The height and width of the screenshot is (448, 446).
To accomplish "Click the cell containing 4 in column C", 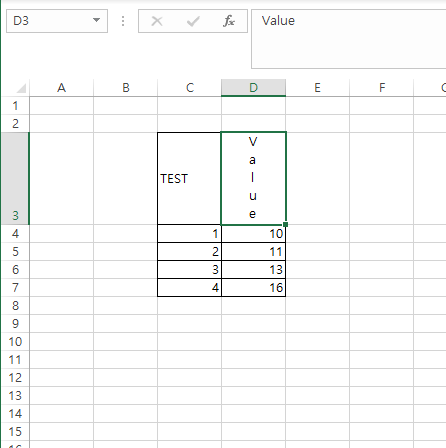I will pos(189,288).
